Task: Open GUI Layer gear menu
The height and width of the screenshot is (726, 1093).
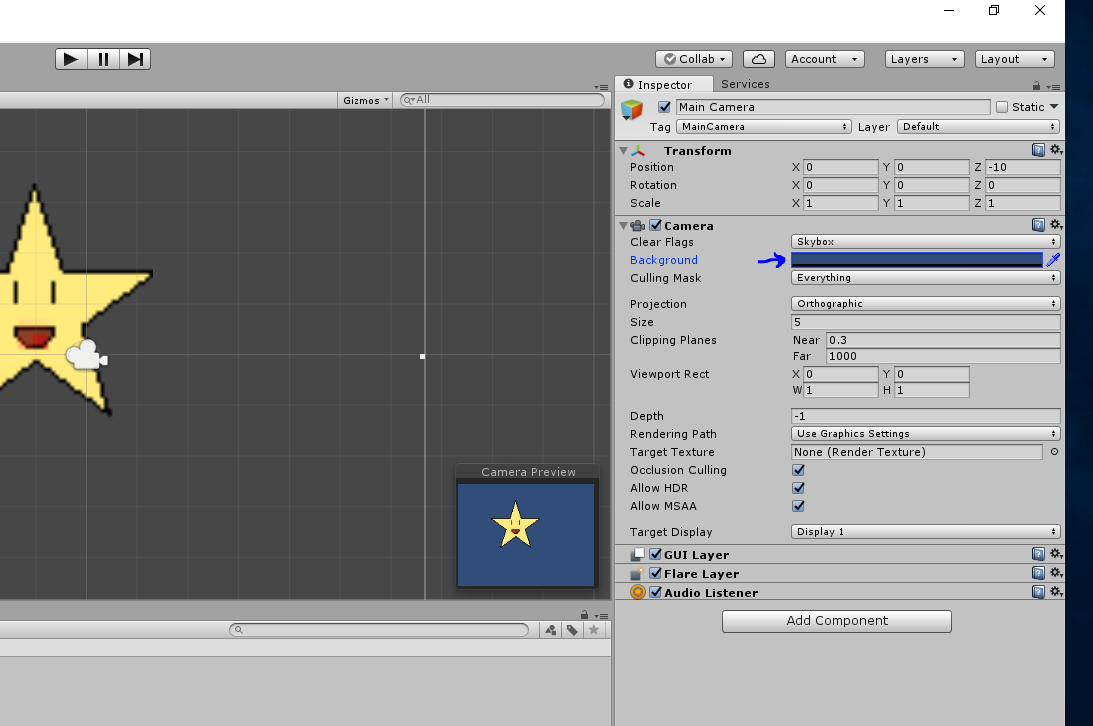Action: click(x=1056, y=554)
